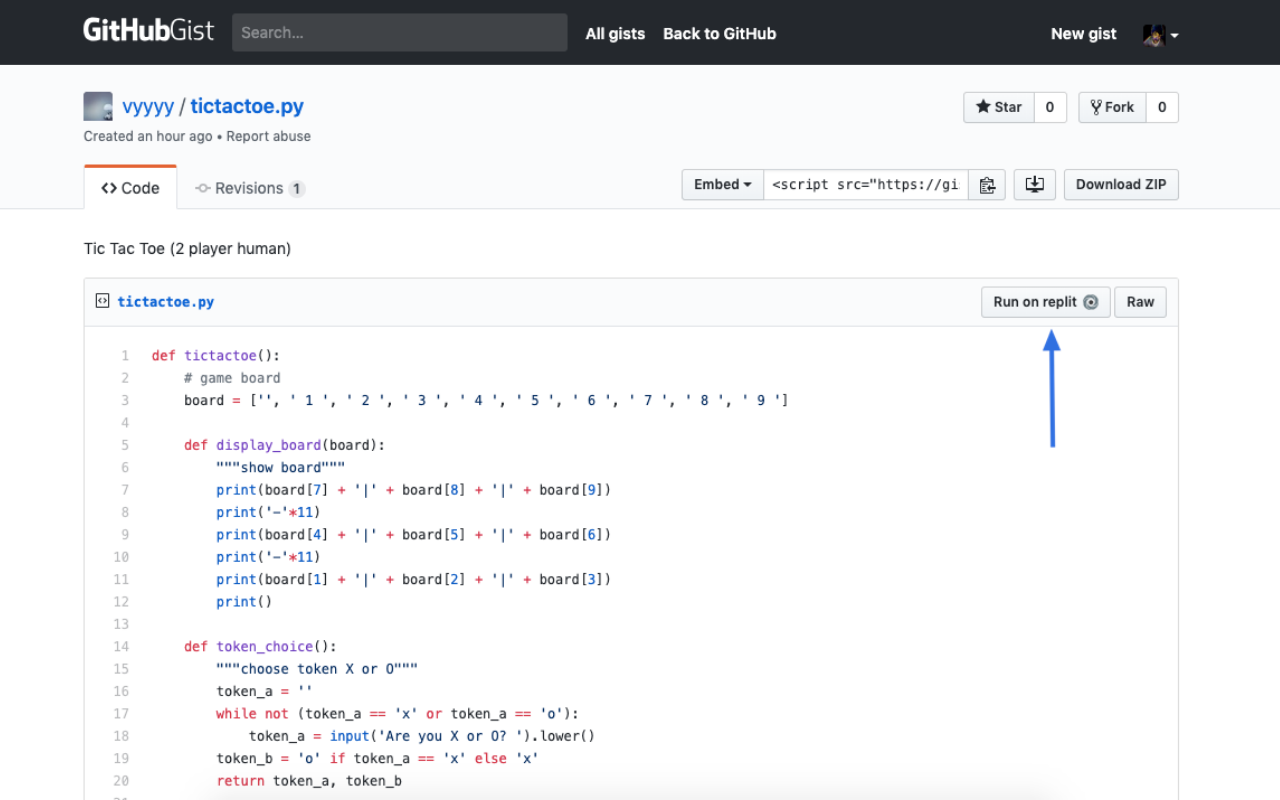Click the download gist icon
The image size is (1280, 800).
click(x=1034, y=184)
